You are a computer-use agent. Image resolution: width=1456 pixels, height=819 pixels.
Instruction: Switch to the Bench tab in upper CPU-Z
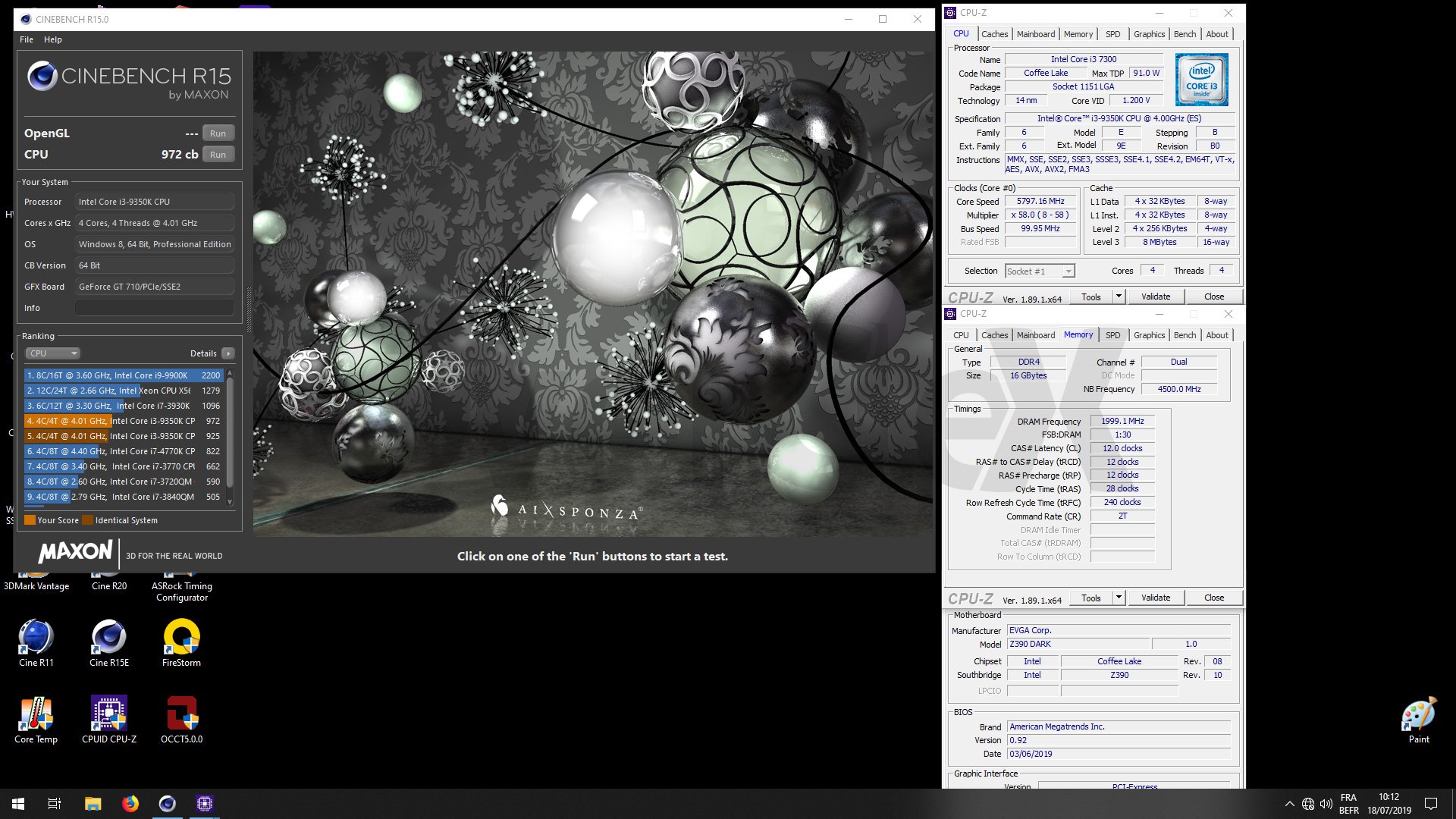pos(1185,34)
